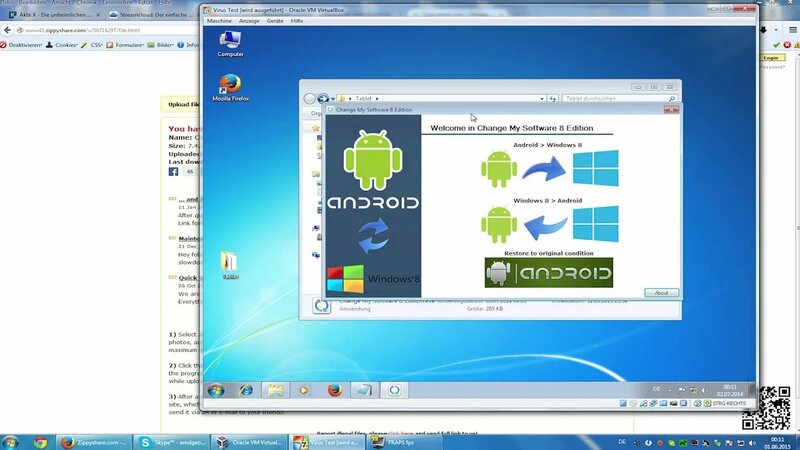Close the Change My Software 8 Edition dialog
The image size is (800, 450).
[x=671, y=110]
